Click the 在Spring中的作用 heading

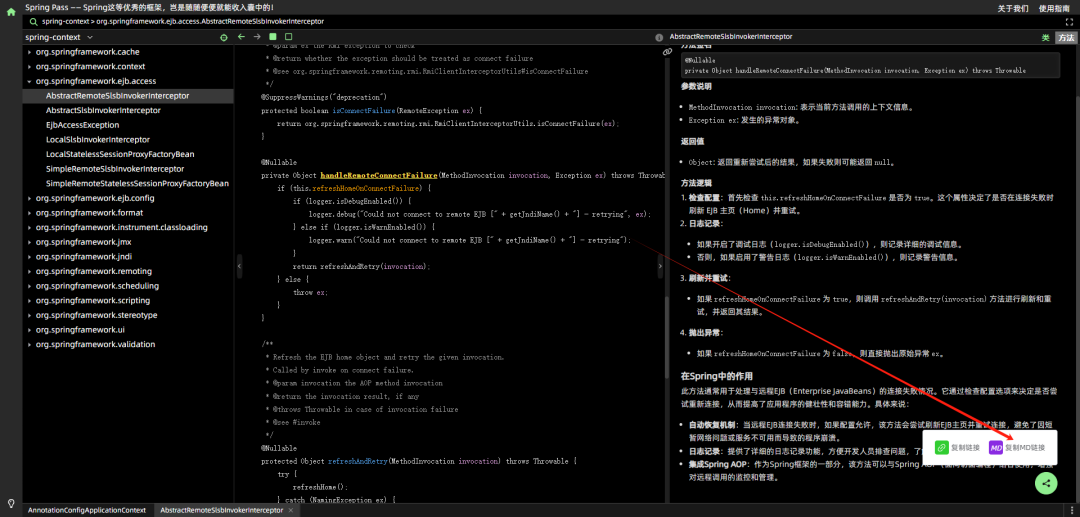716,377
